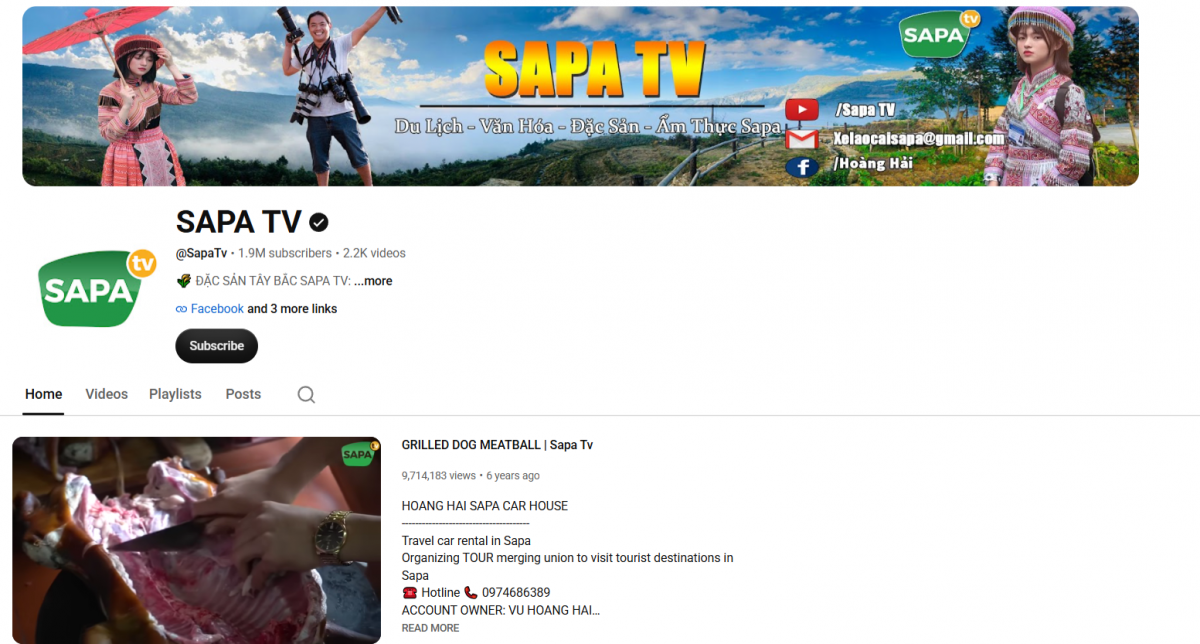This screenshot has width=1200, height=644.
Task: Switch to the Home tab
Action: (44, 394)
